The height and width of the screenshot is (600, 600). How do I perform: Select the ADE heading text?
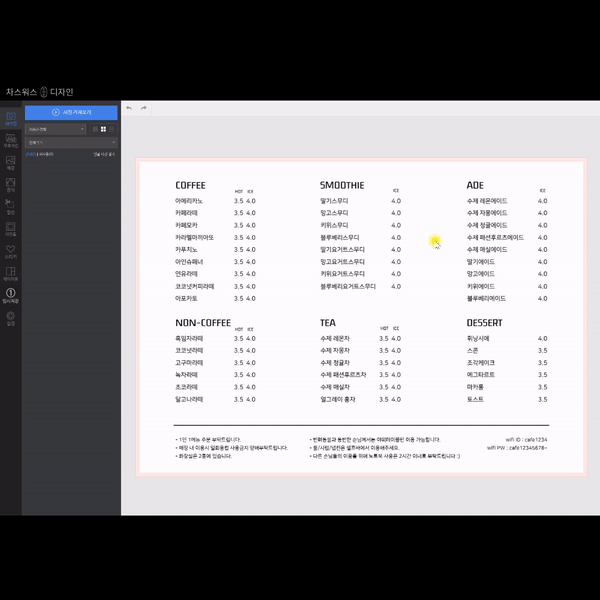[475, 186]
